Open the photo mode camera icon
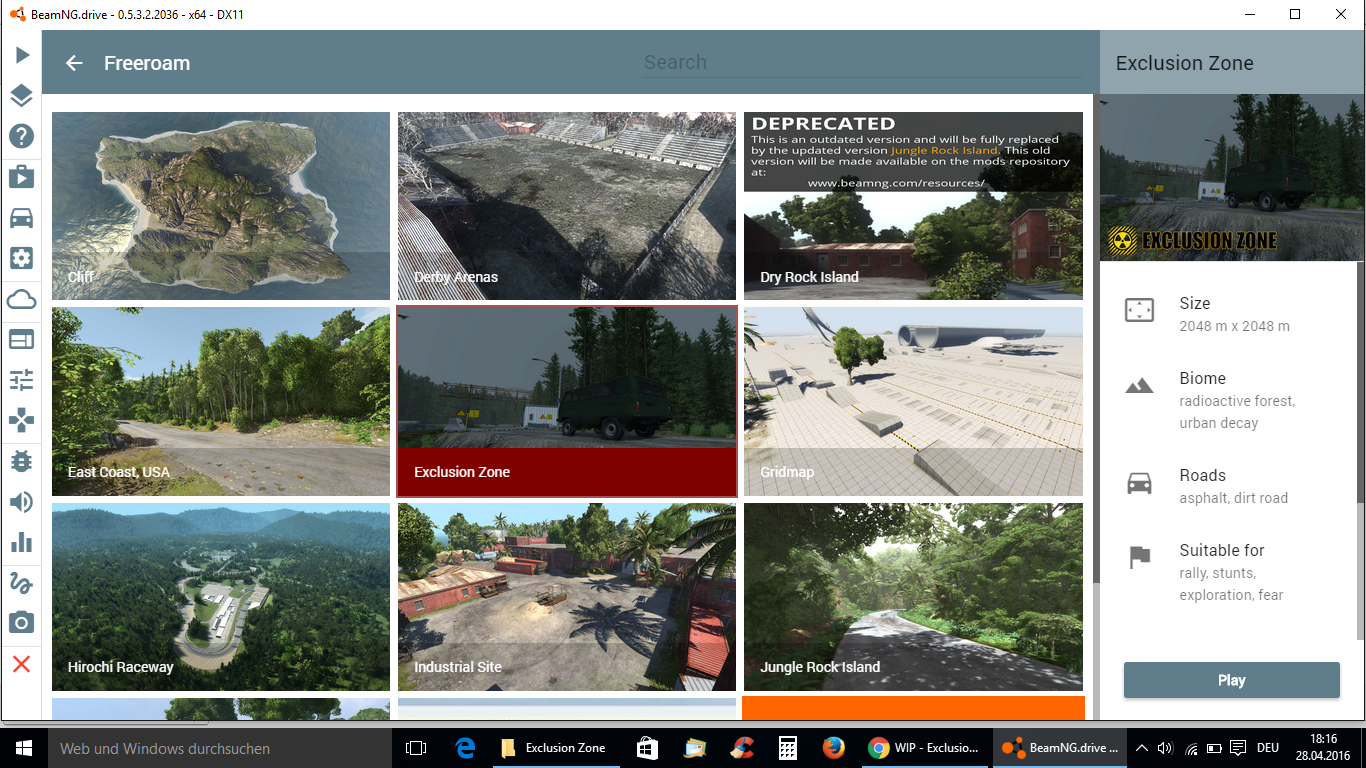Image resolution: width=1366 pixels, height=768 pixels. (x=22, y=623)
